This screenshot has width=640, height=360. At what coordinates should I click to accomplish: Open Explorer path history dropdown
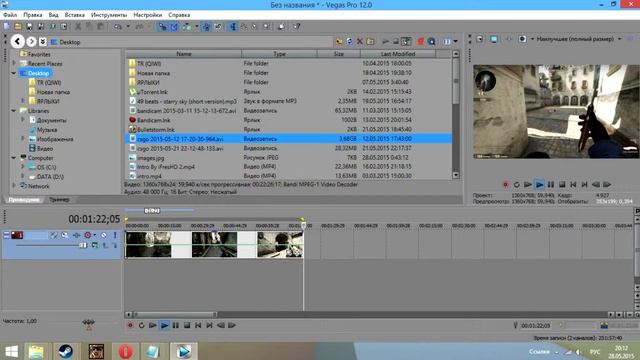(42, 41)
